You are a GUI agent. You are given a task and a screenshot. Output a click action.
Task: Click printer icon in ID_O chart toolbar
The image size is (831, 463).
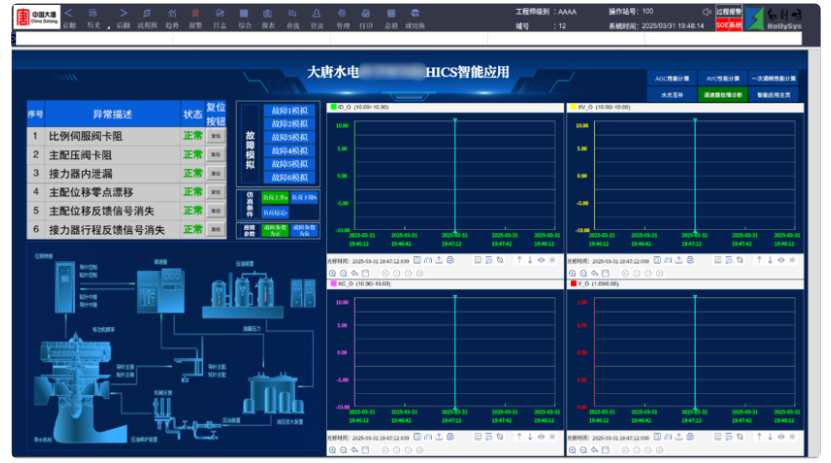point(450,260)
